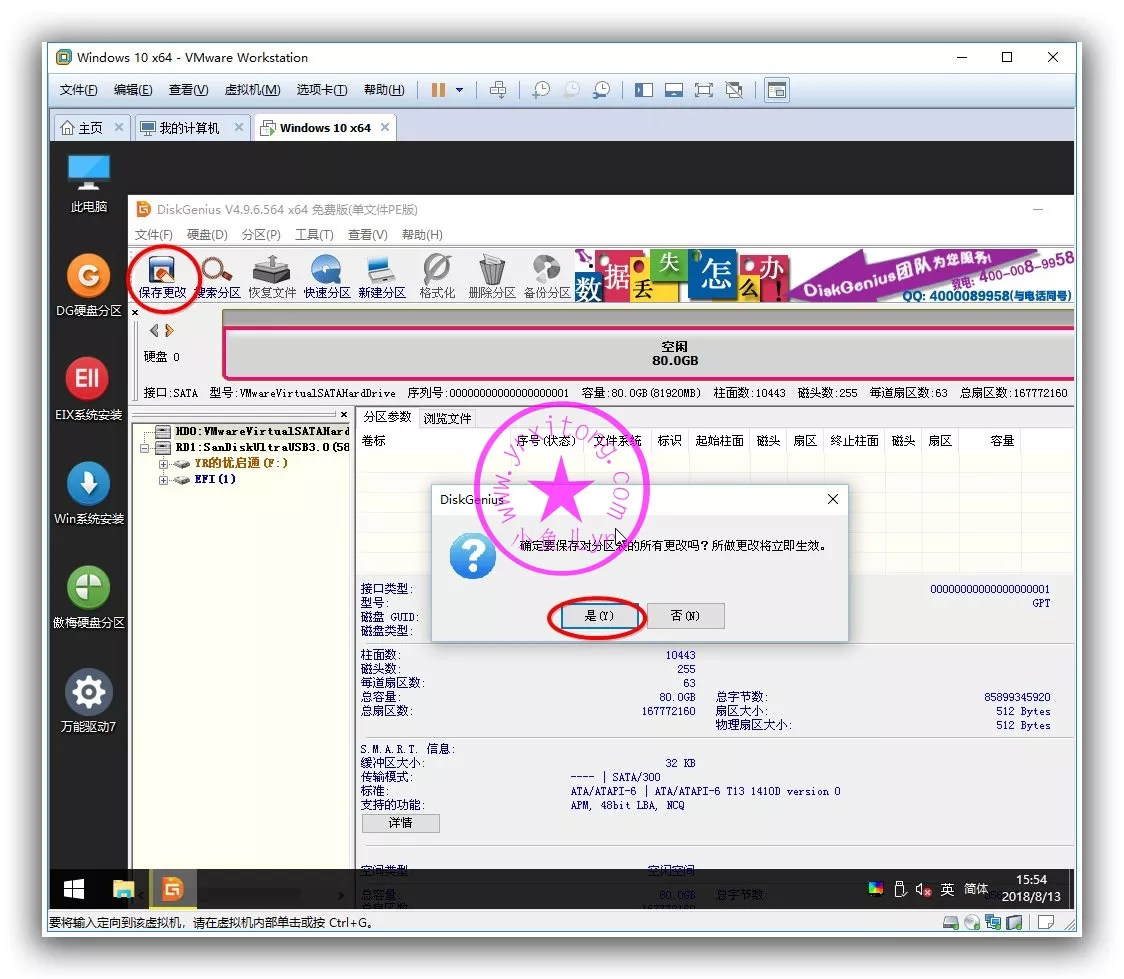Image resolution: width=1124 pixels, height=979 pixels.
Task: Click the 详情 details button
Action: click(401, 823)
